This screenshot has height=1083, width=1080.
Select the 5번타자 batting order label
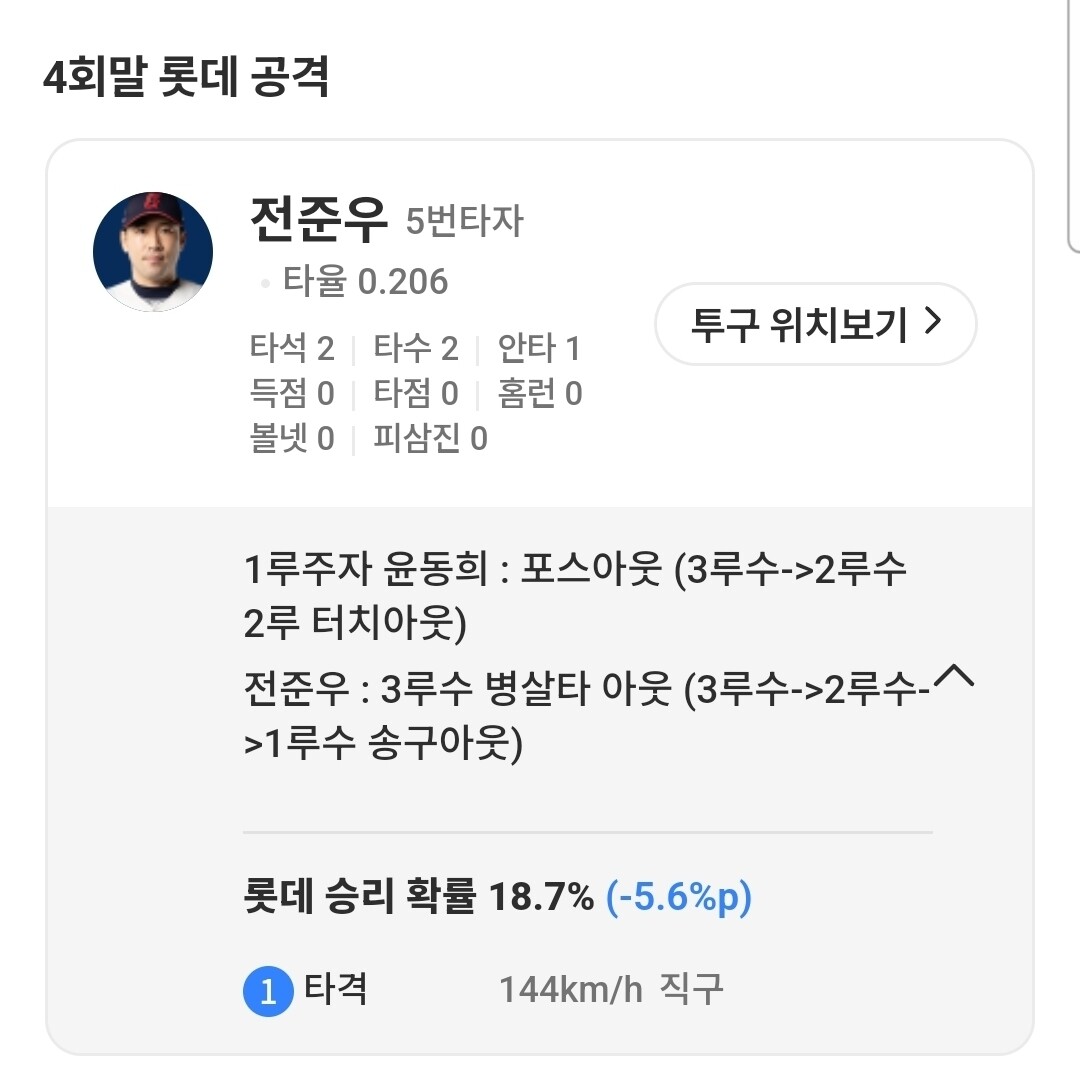click(x=464, y=222)
